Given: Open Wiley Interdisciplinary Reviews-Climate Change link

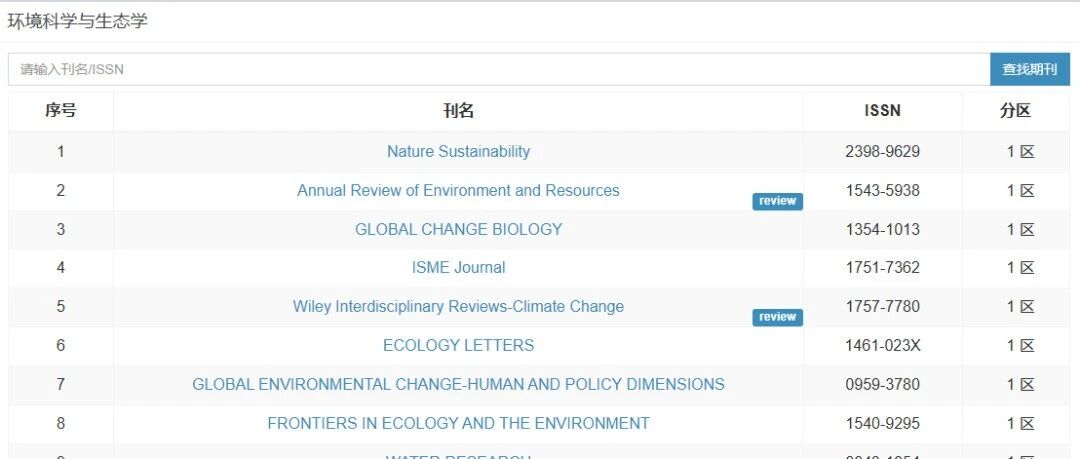Looking at the screenshot, I should tap(458, 307).
